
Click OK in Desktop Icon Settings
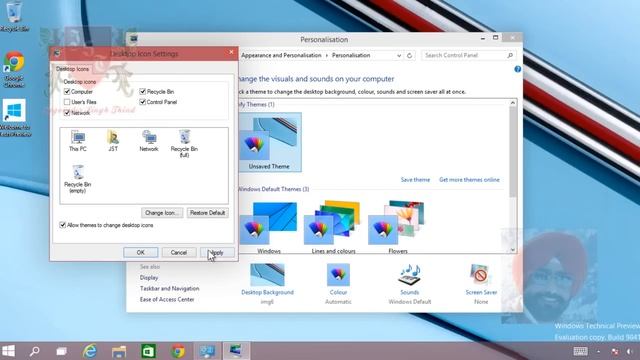pos(140,253)
